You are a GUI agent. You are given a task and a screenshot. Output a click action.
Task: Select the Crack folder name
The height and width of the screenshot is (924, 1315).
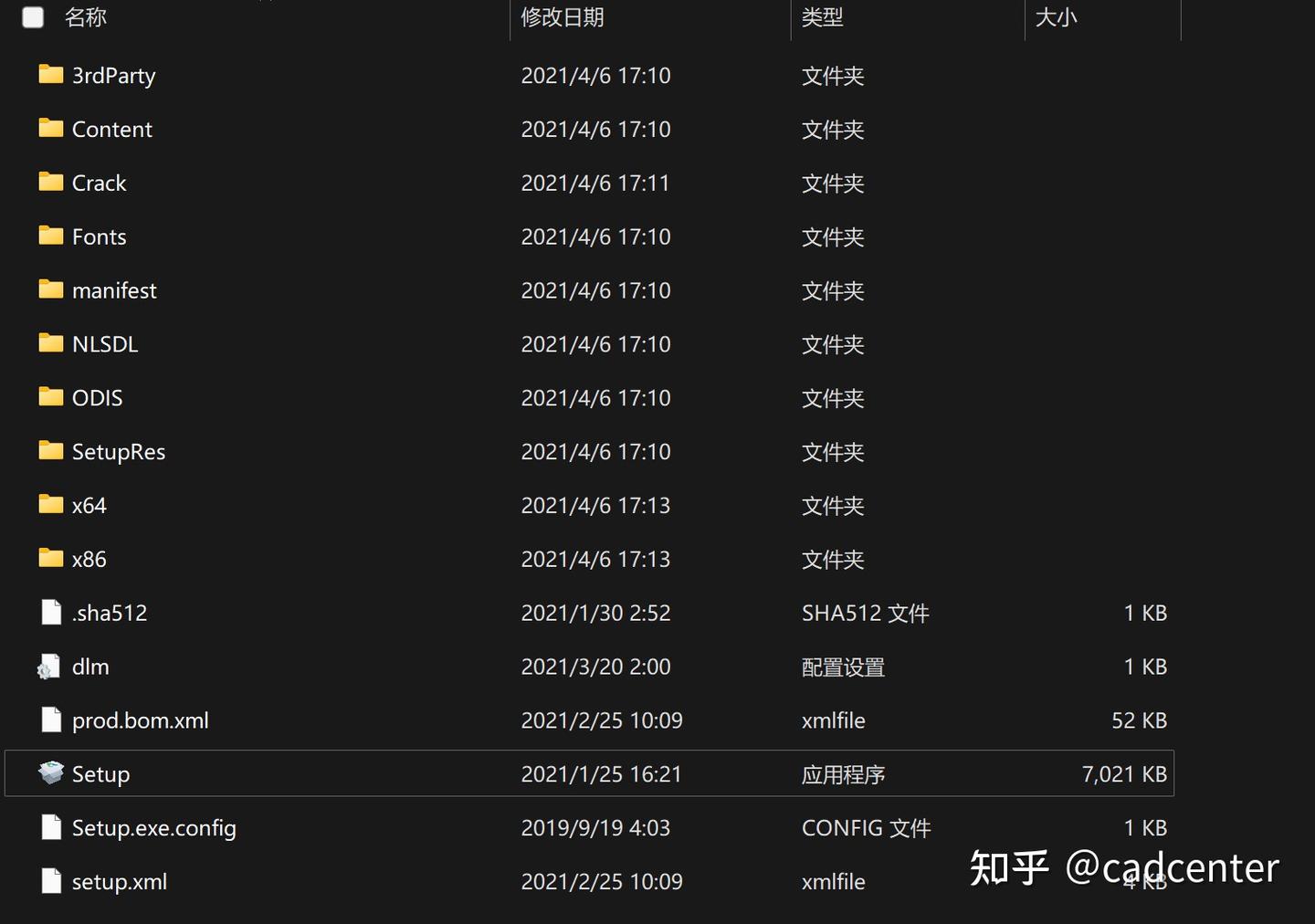point(100,184)
